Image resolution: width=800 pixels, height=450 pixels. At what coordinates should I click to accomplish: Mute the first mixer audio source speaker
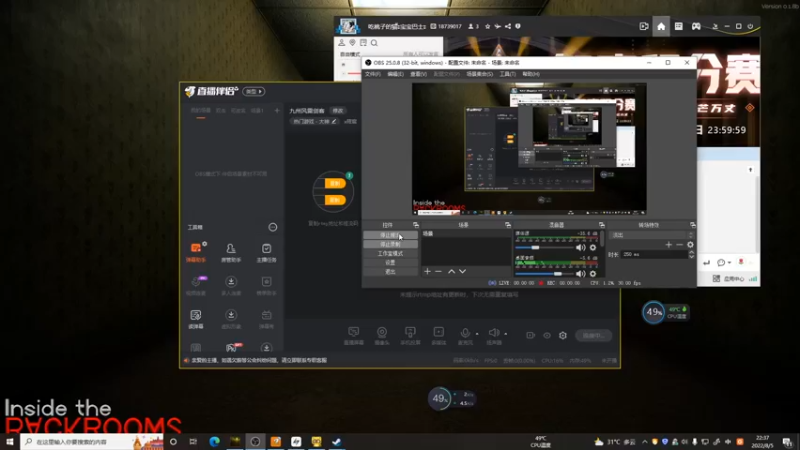pyautogui.click(x=581, y=247)
